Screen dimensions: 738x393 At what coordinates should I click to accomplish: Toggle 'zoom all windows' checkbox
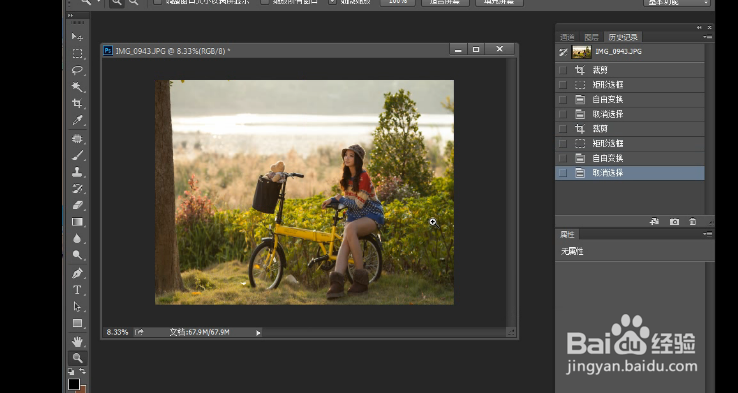coord(265,2)
